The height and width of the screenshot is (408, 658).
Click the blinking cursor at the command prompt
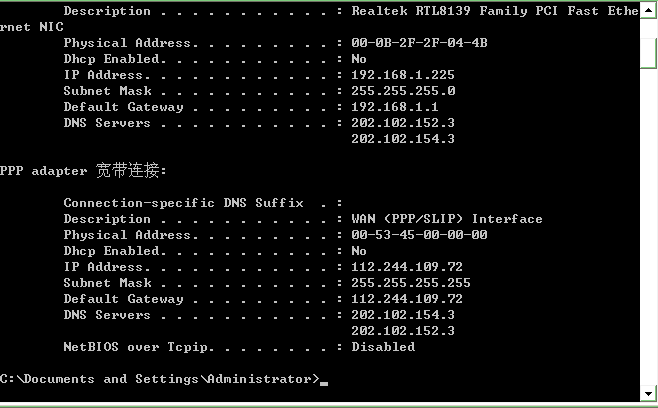(x=324, y=383)
